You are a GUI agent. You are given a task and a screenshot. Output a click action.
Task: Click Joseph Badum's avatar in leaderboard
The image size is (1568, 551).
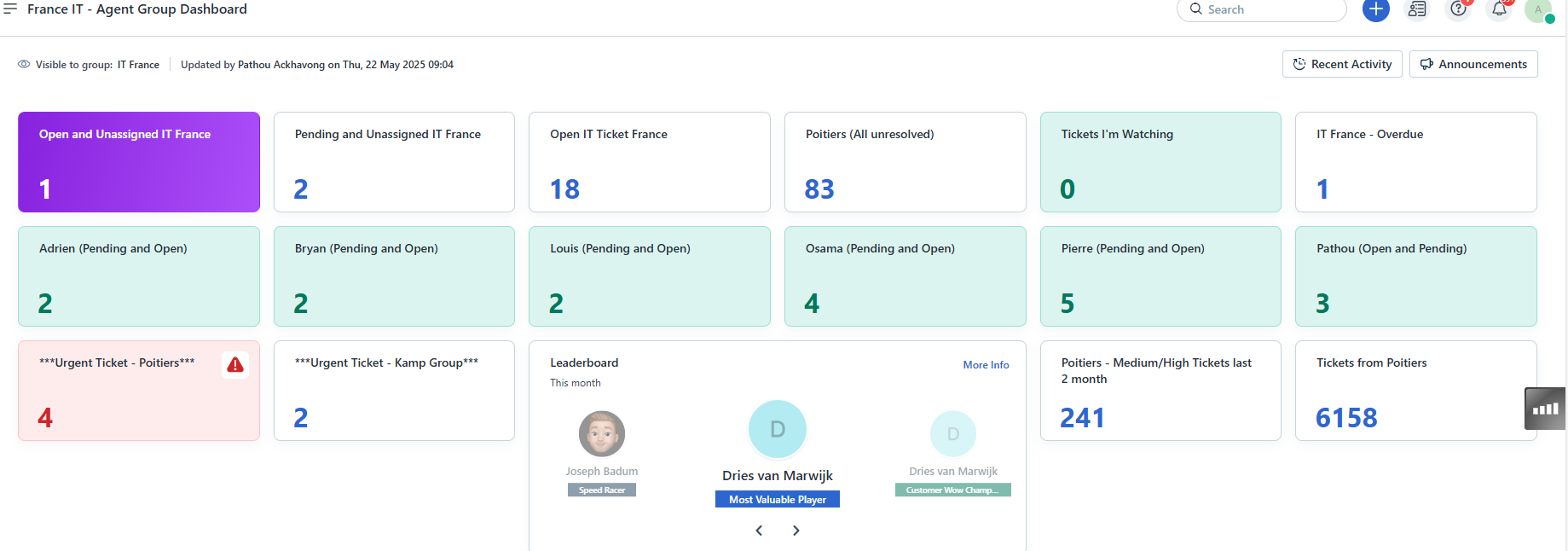602,433
